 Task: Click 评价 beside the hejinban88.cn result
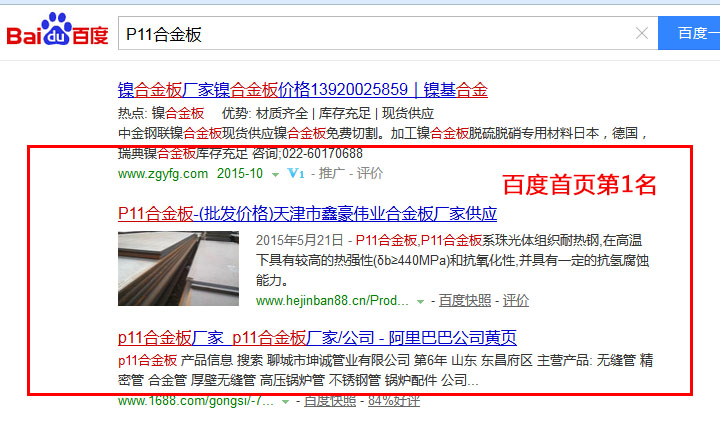click(516, 300)
